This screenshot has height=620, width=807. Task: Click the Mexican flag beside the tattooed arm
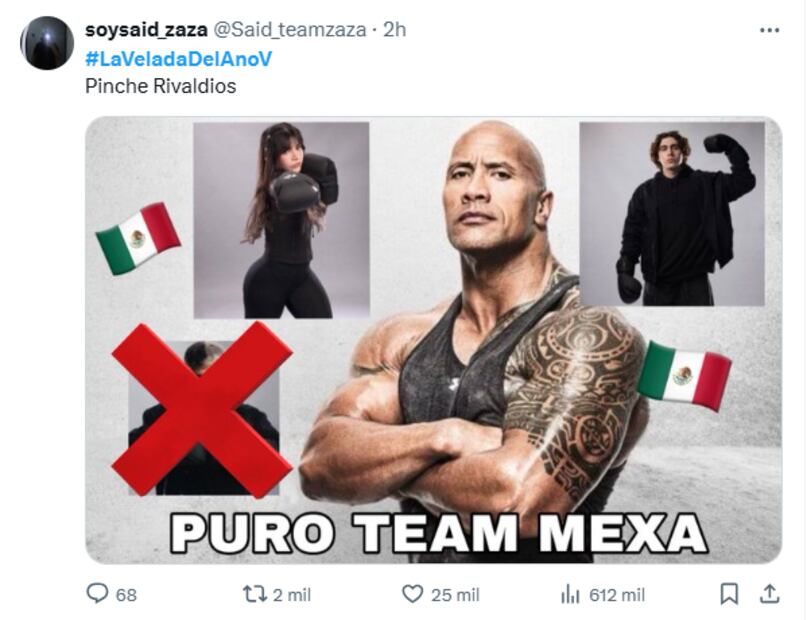(684, 376)
